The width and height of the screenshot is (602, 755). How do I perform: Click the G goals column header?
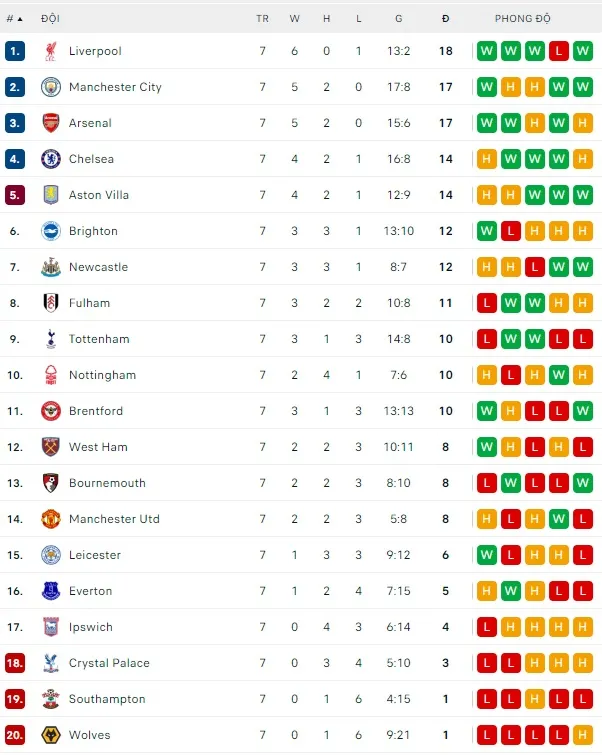tap(398, 18)
